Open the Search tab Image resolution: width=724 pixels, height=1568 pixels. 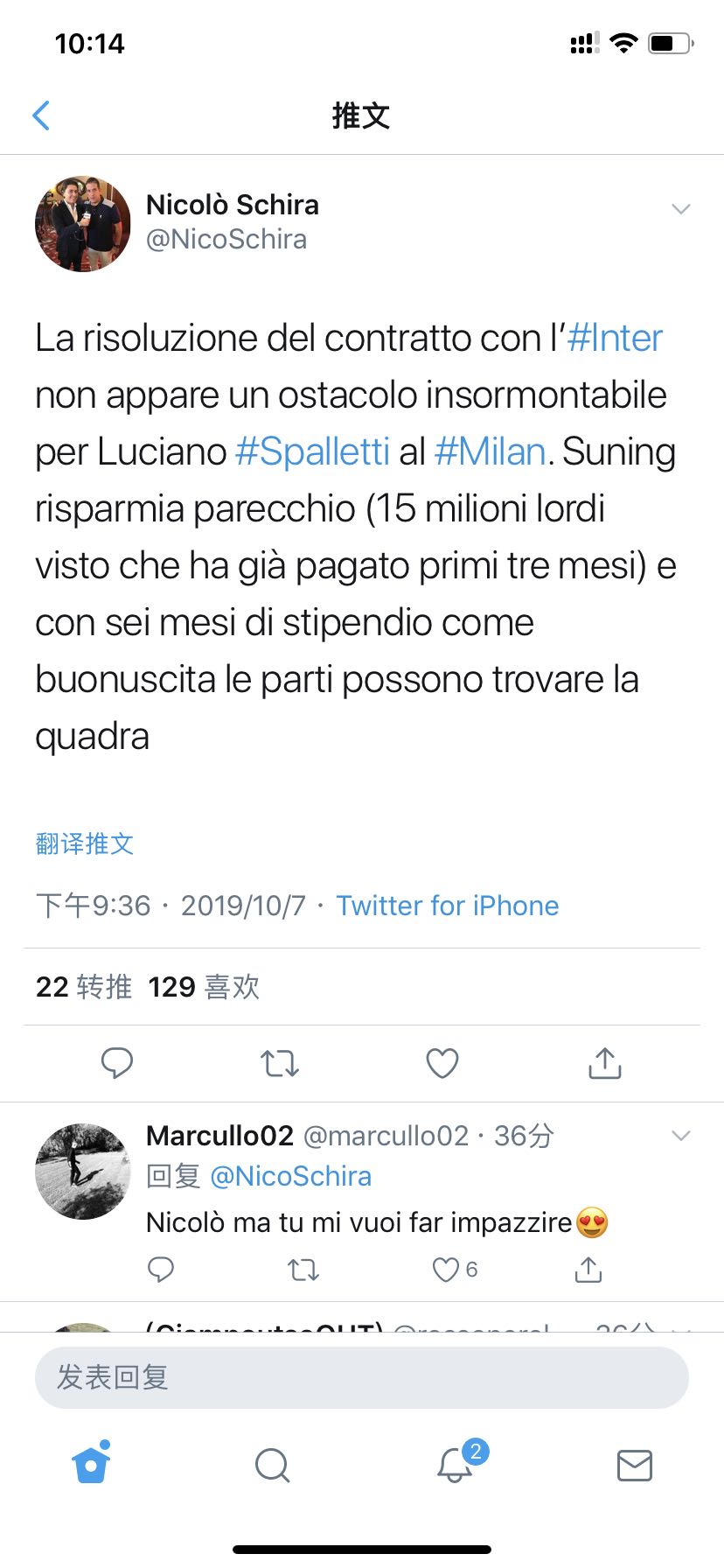click(x=272, y=1465)
